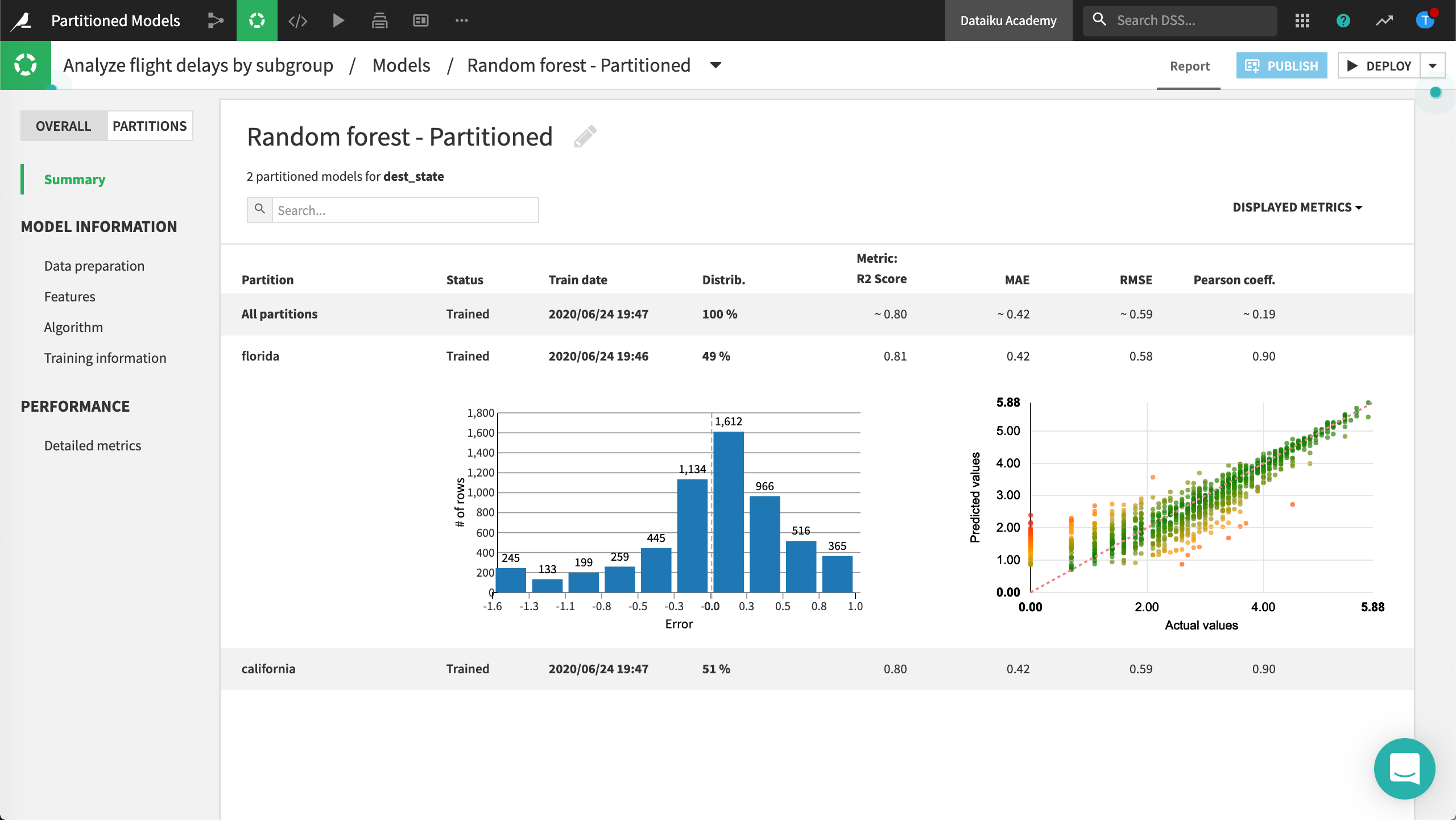Click the florida partition row

tap(260, 355)
